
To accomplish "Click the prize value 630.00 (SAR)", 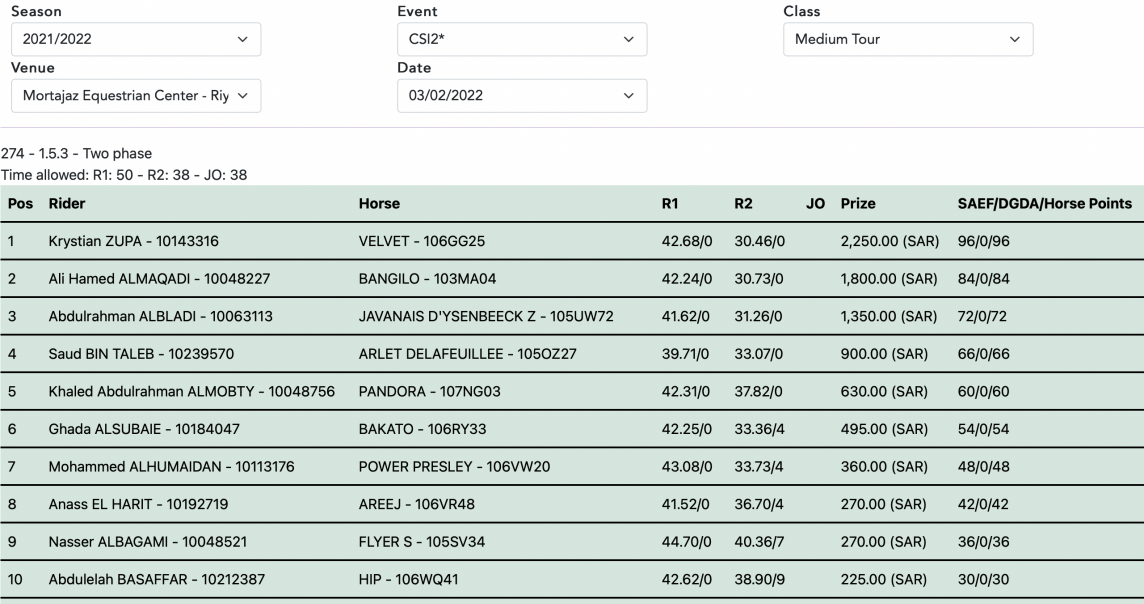I will coord(884,392).
